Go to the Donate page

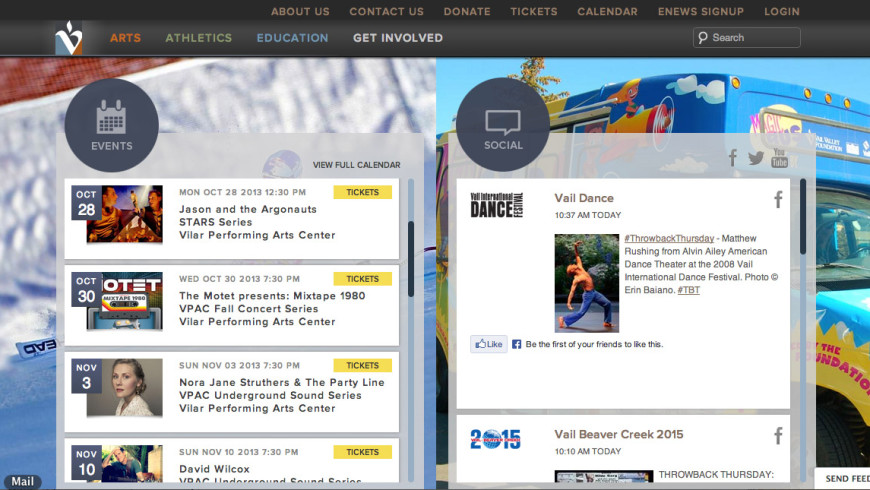467,12
